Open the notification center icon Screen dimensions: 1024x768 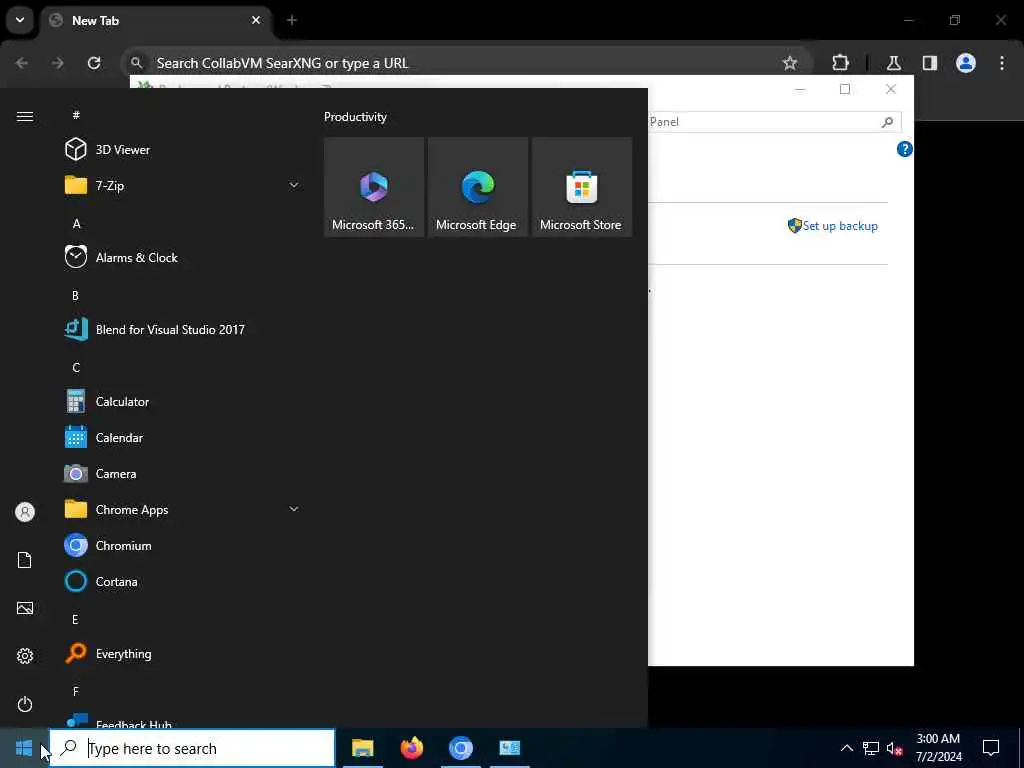991,748
